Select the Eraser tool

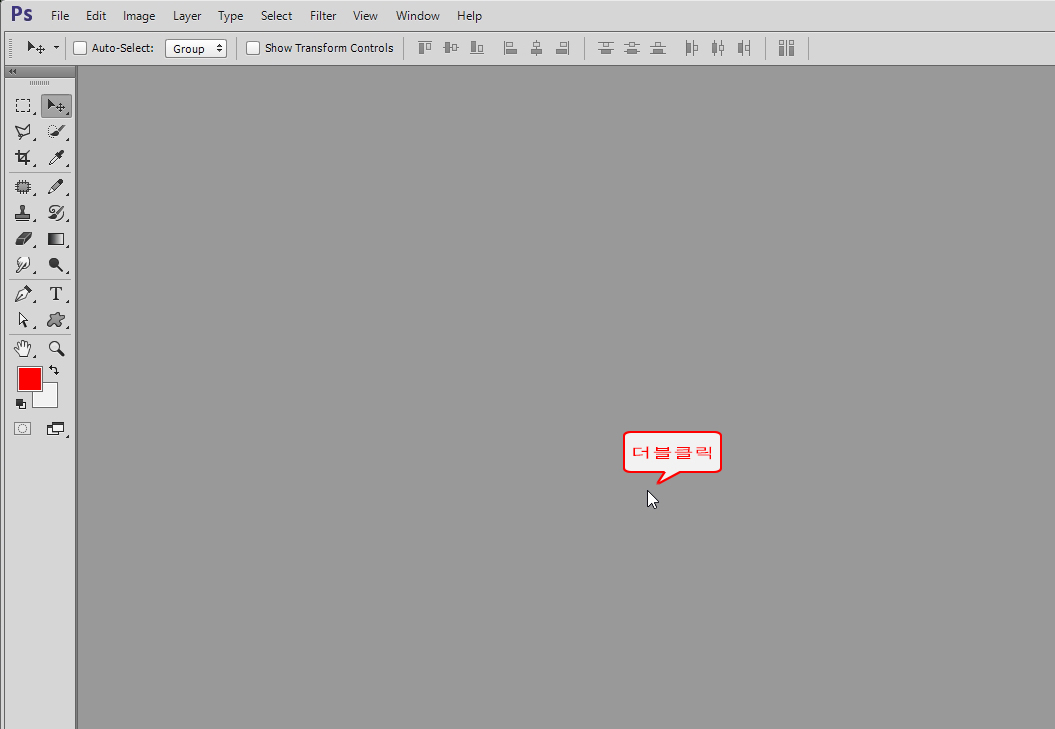click(24, 239)
